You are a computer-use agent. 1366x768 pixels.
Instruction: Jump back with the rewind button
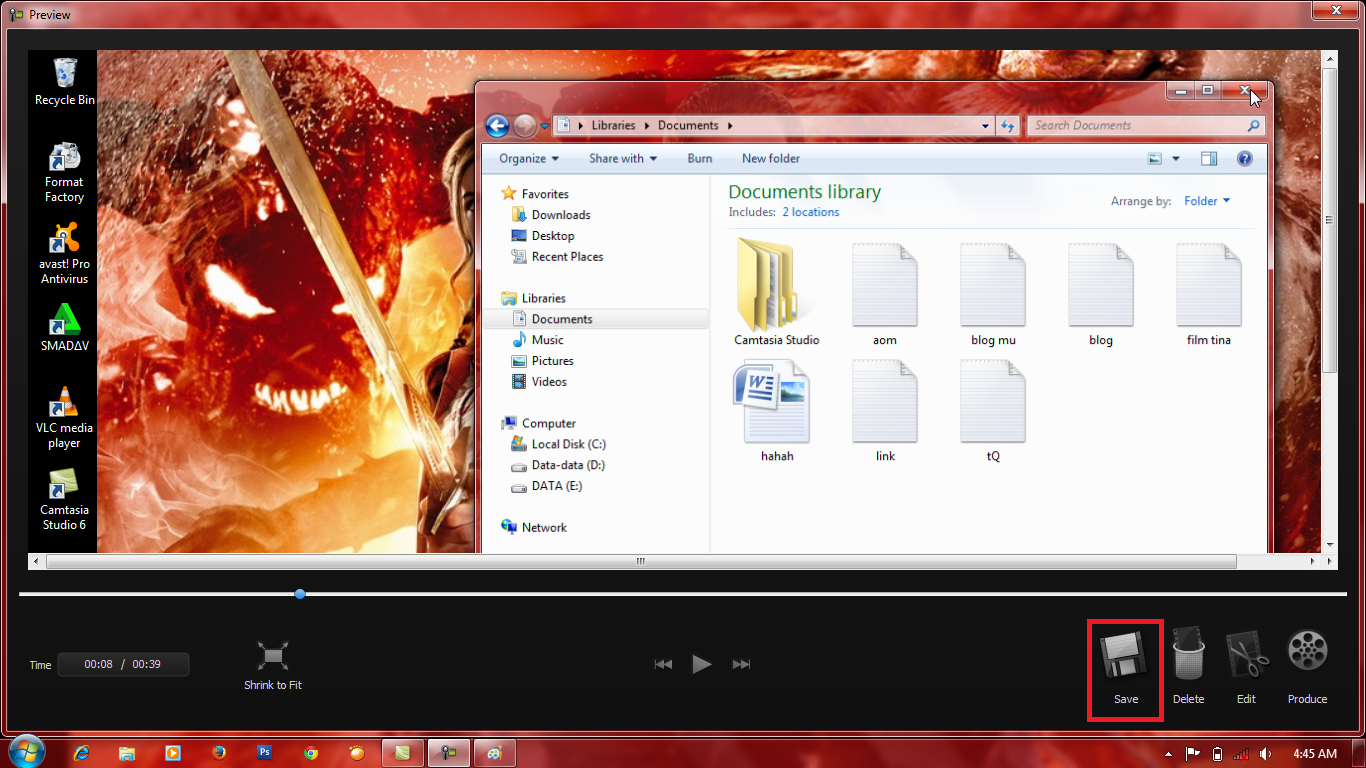[663, 664]
